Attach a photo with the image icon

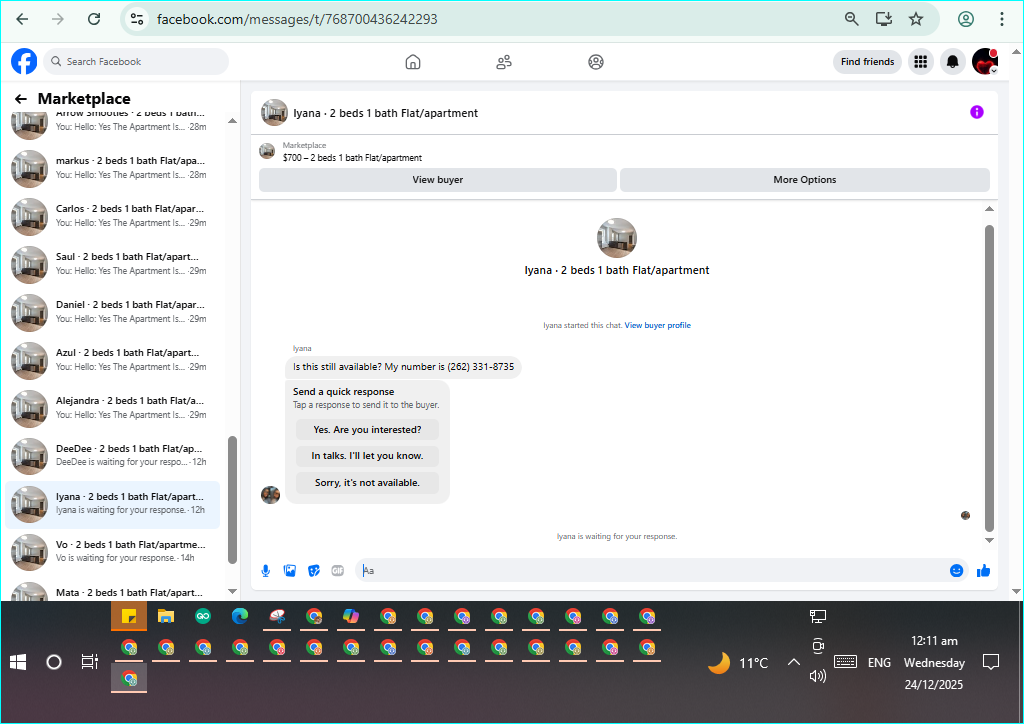pos(290,571)
